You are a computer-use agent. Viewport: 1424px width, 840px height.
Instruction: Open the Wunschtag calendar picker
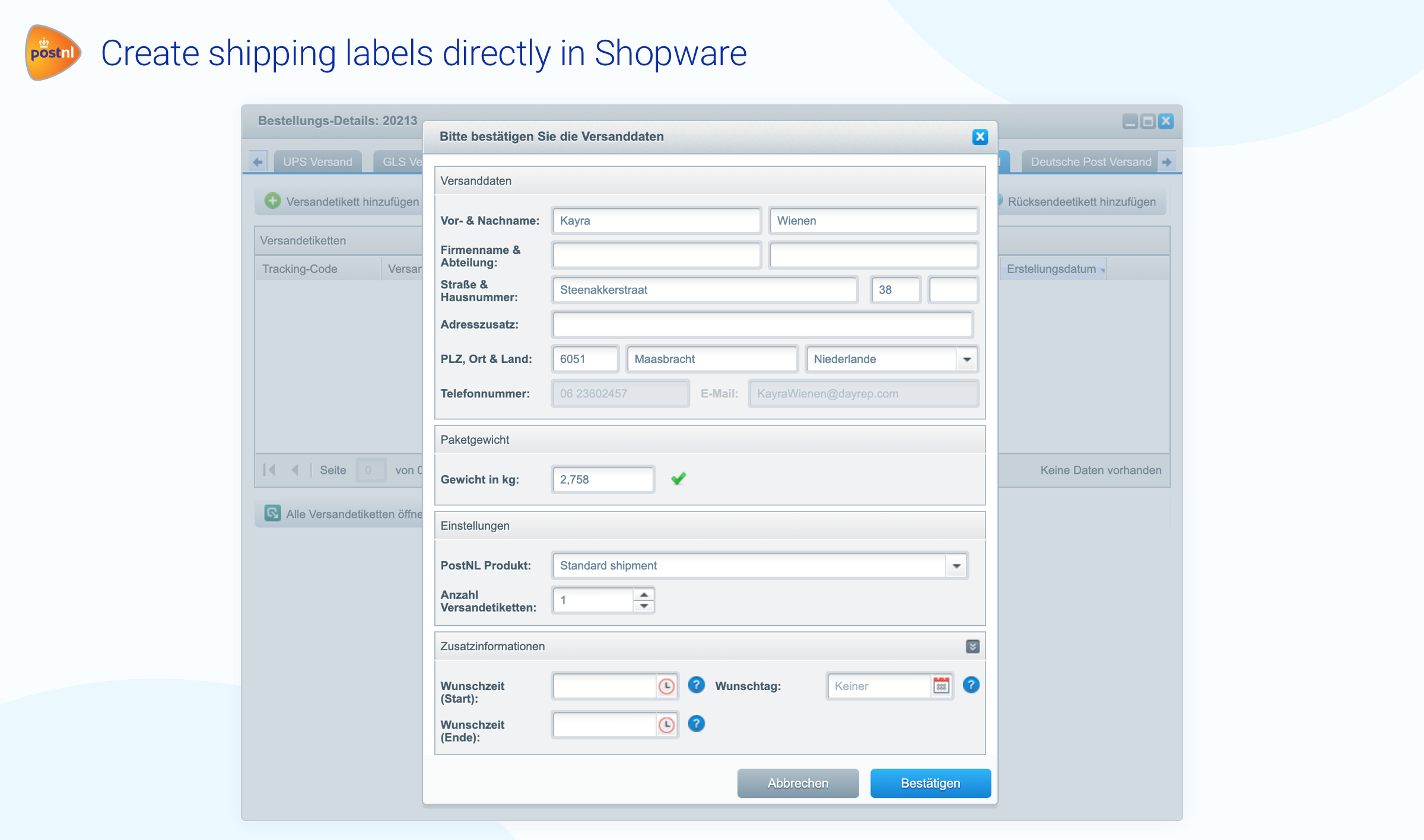click(x=941, y=686)
